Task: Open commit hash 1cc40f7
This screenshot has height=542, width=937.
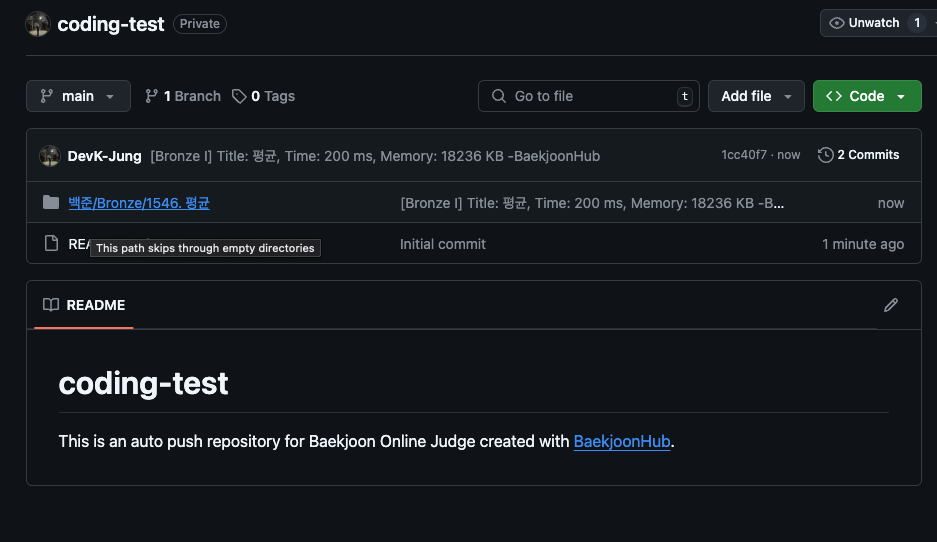Action: coord(743,155)
